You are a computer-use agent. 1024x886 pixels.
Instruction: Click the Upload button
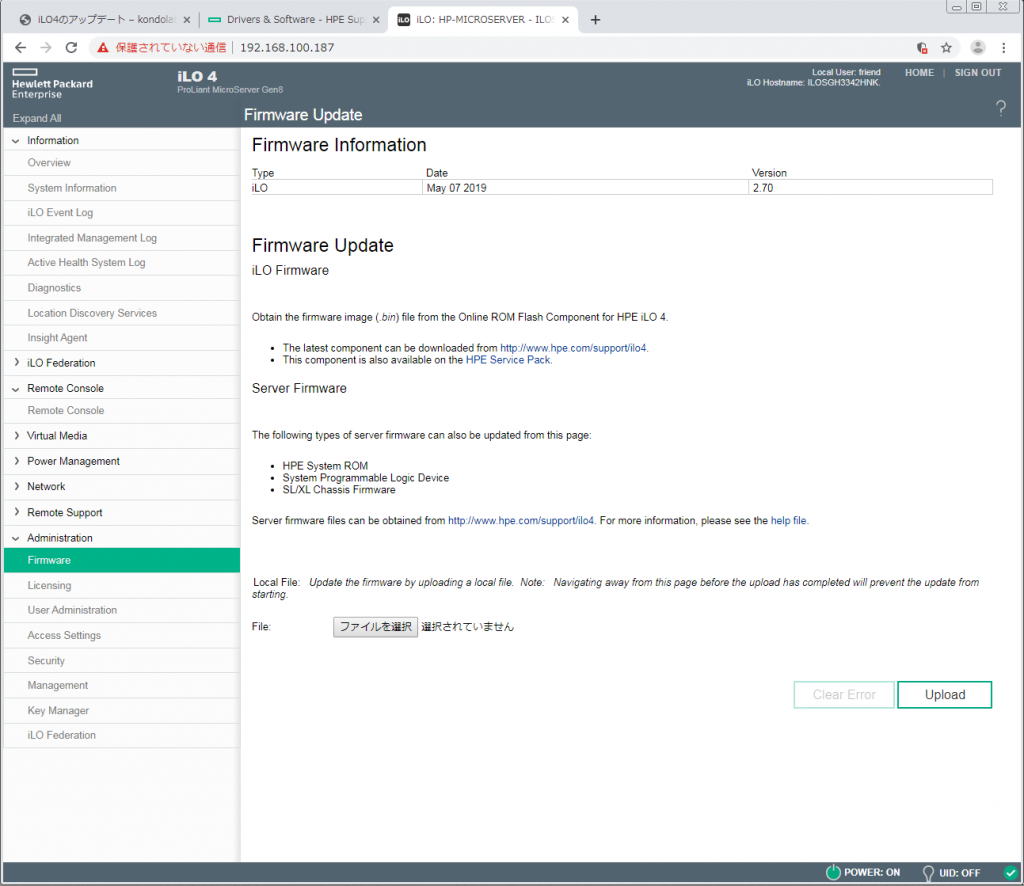[x=944, y=695]
